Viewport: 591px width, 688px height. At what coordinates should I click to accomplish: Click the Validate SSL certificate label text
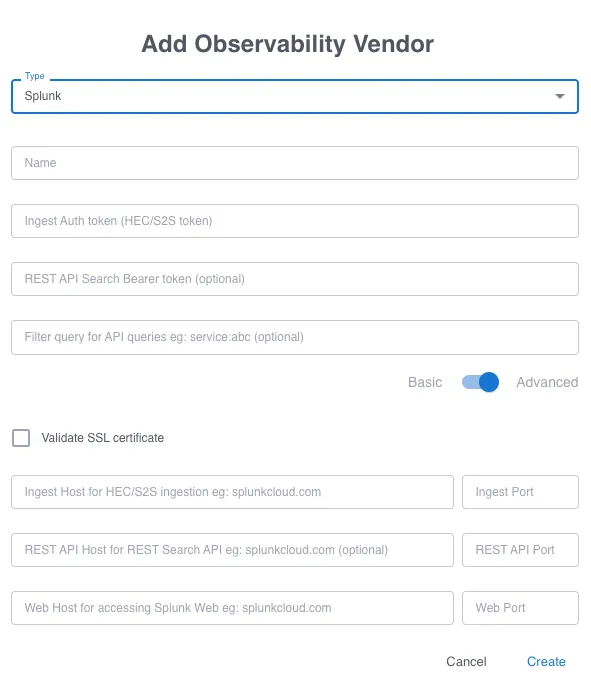click(103, 437)
